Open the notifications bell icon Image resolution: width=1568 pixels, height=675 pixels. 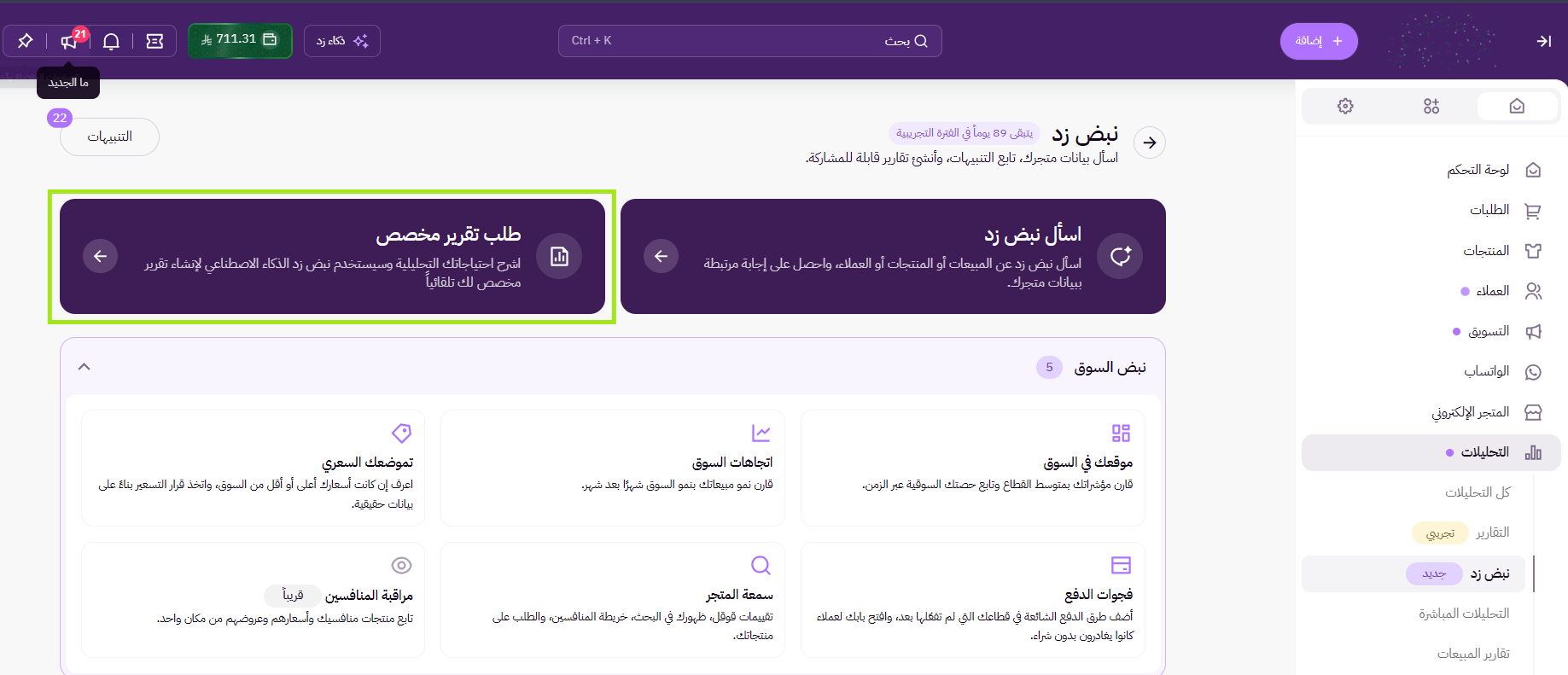pos(111,41)
